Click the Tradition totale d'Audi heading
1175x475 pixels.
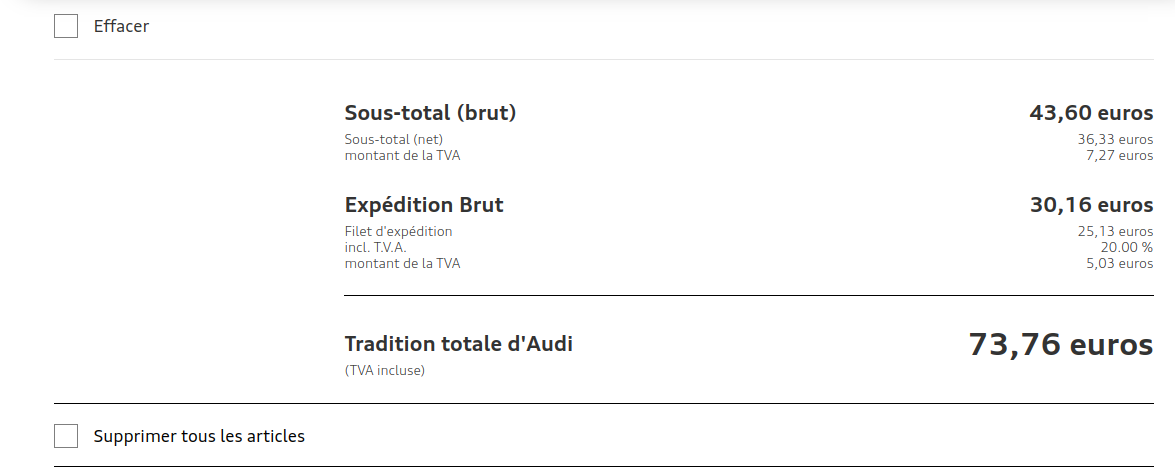pos(458,344)
